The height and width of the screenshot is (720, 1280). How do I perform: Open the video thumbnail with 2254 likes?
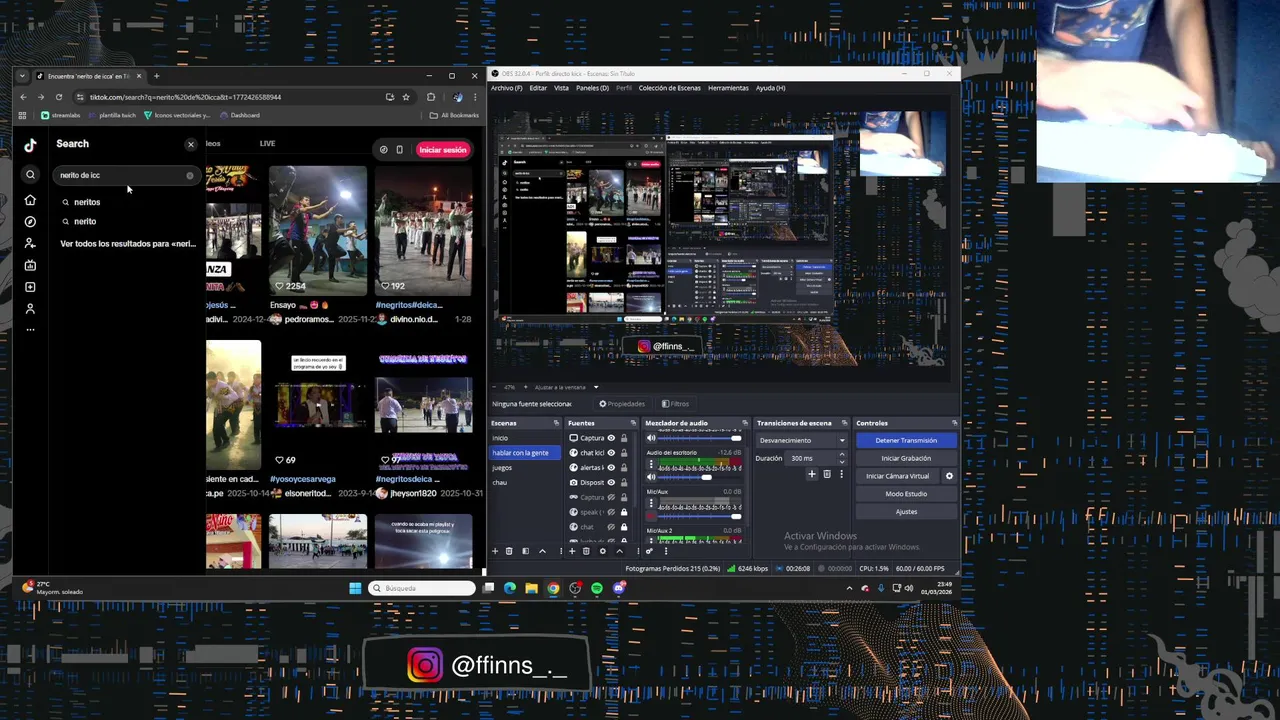pyautogui.click(x=318, y=230)
